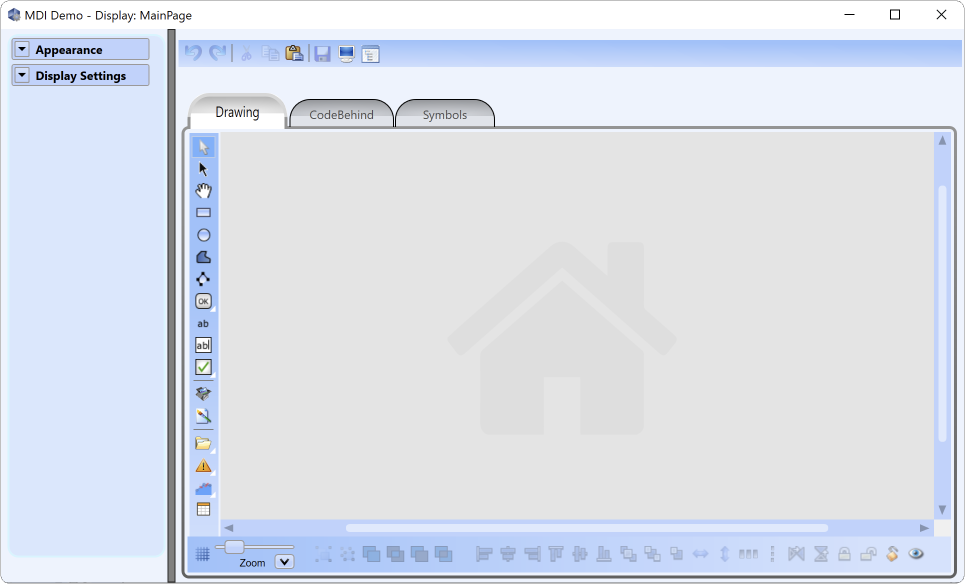Screen dimensions: 965x584
Task: Align selected objects to left edges
Action: point(484,554)
